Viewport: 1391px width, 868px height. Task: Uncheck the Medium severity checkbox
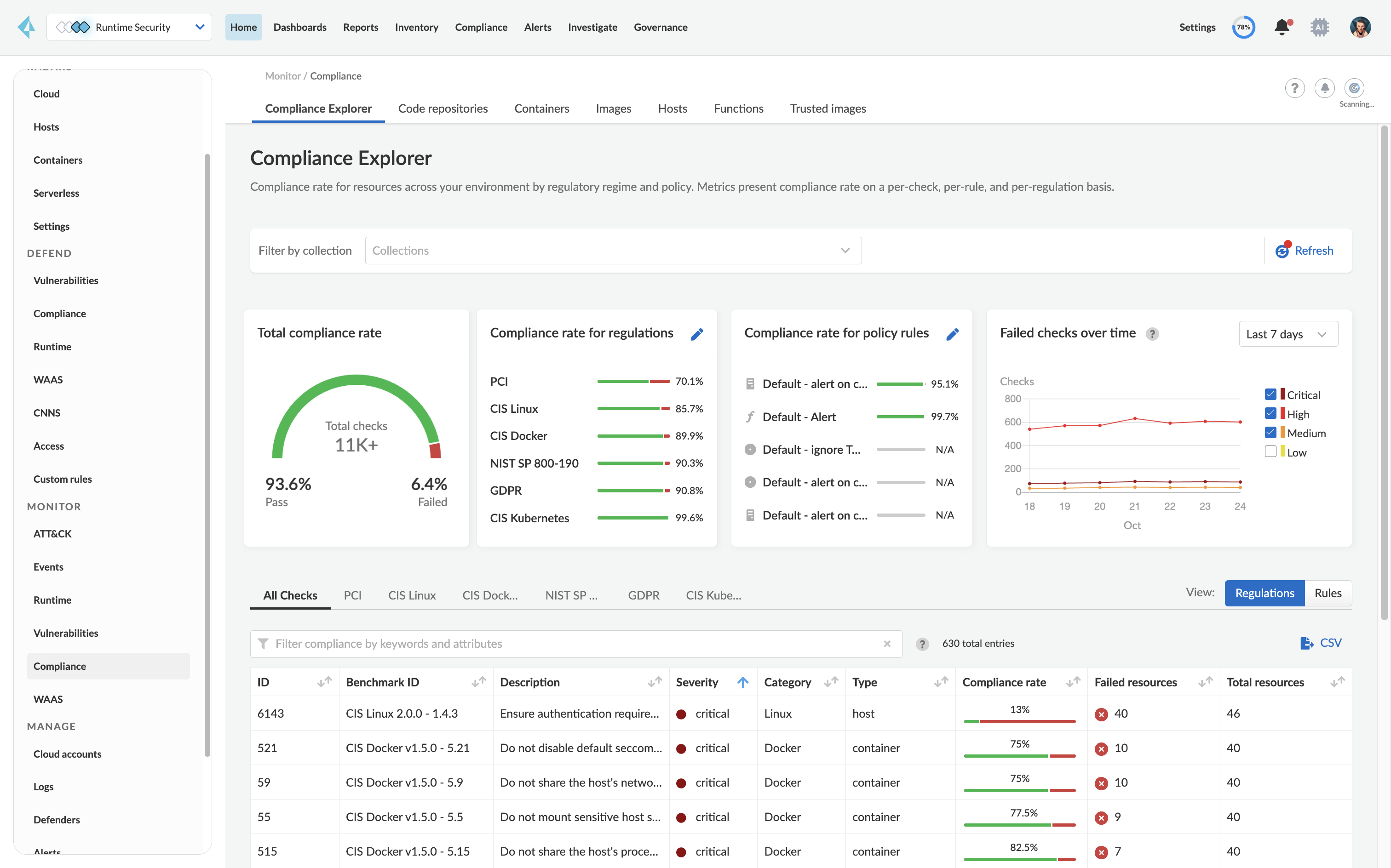[x=1270, y=433]
